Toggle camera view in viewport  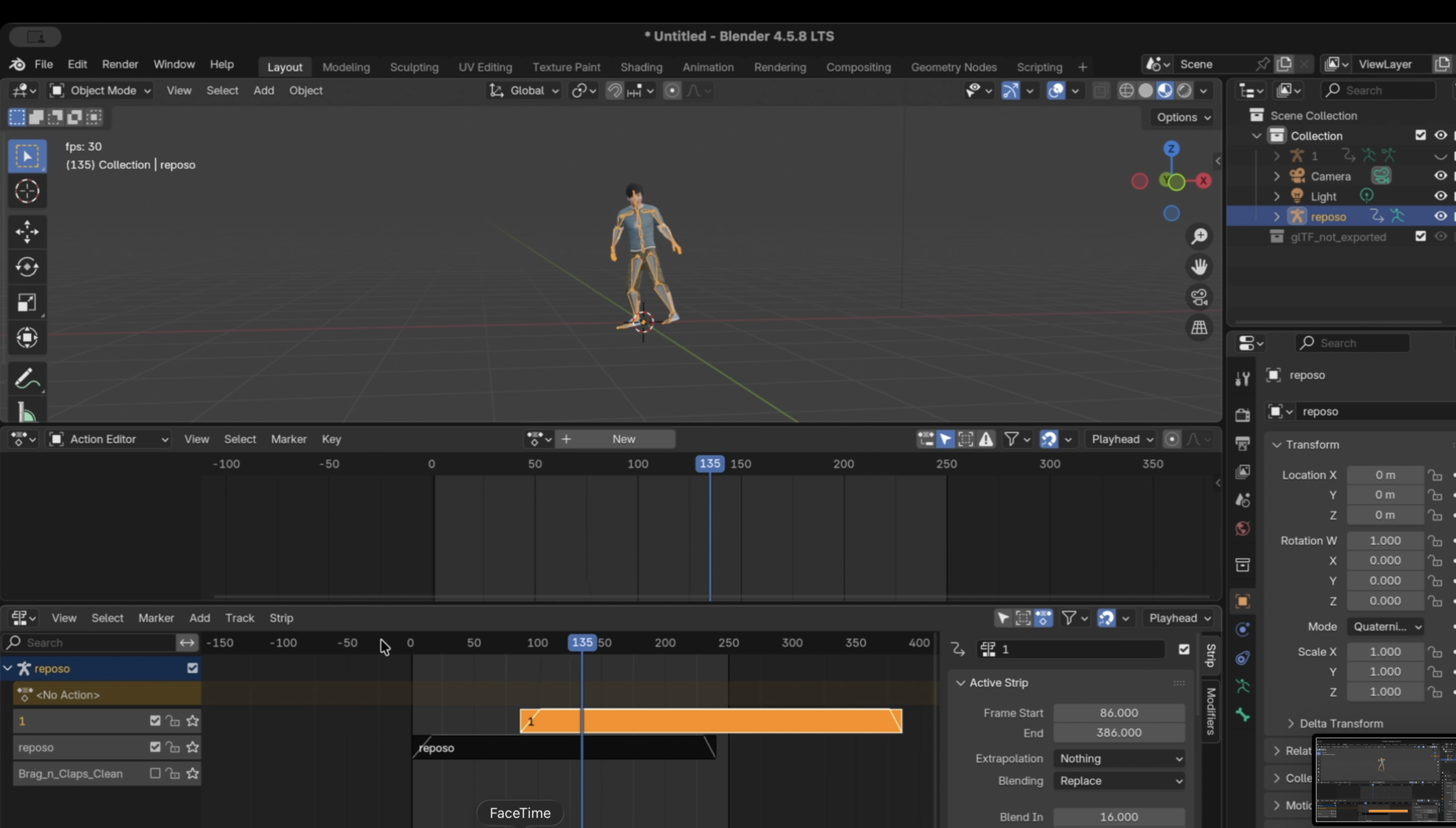[1199, 297]
